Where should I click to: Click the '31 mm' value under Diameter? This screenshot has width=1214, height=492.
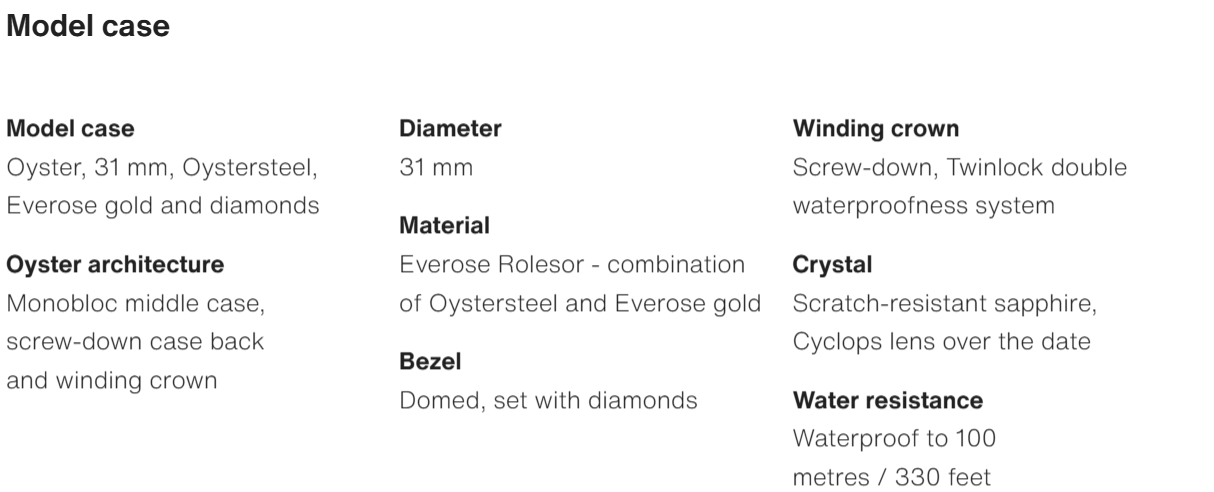(x=436, y=168)
